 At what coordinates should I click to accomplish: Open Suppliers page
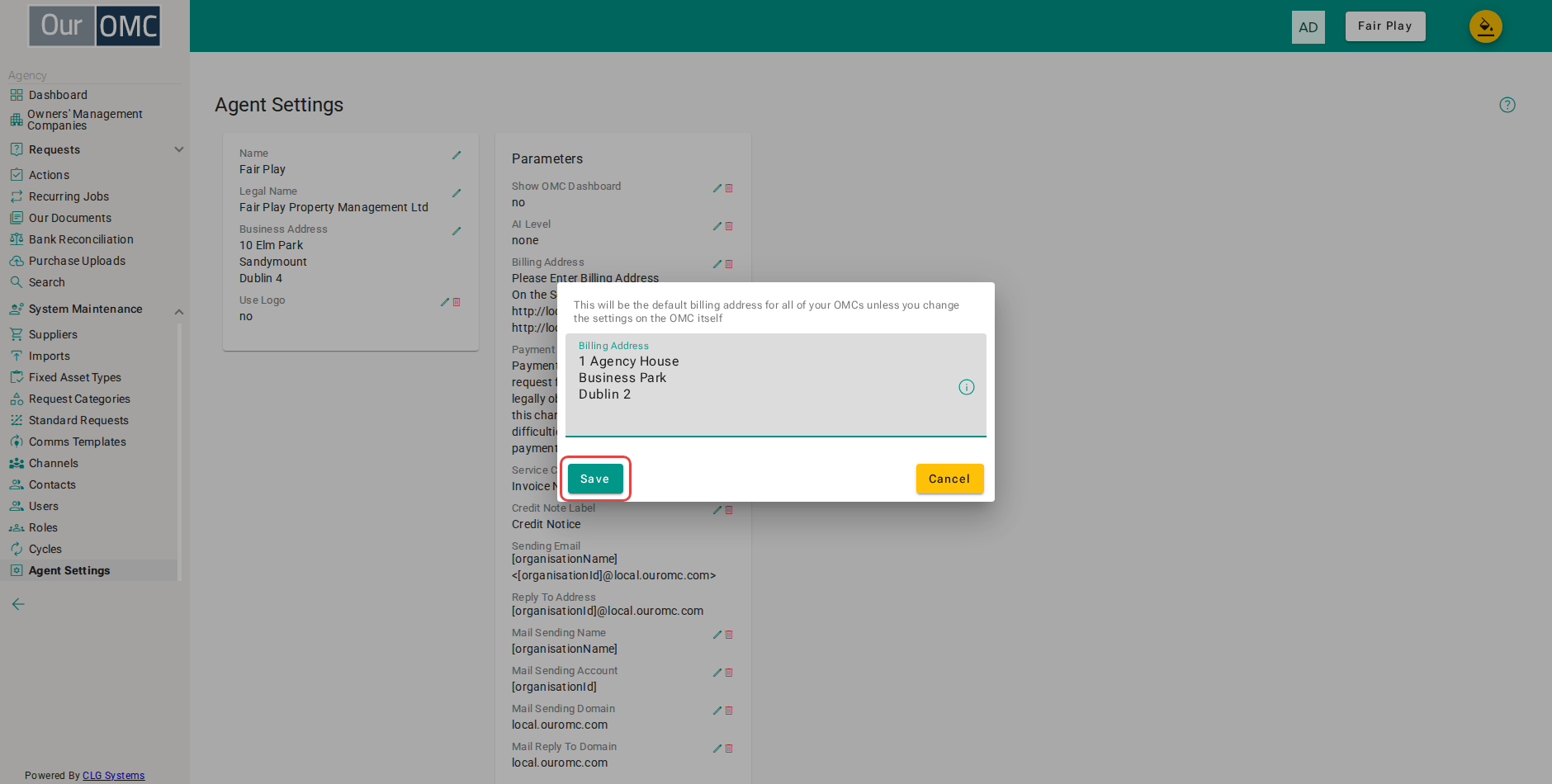click(x=53, y=334)
